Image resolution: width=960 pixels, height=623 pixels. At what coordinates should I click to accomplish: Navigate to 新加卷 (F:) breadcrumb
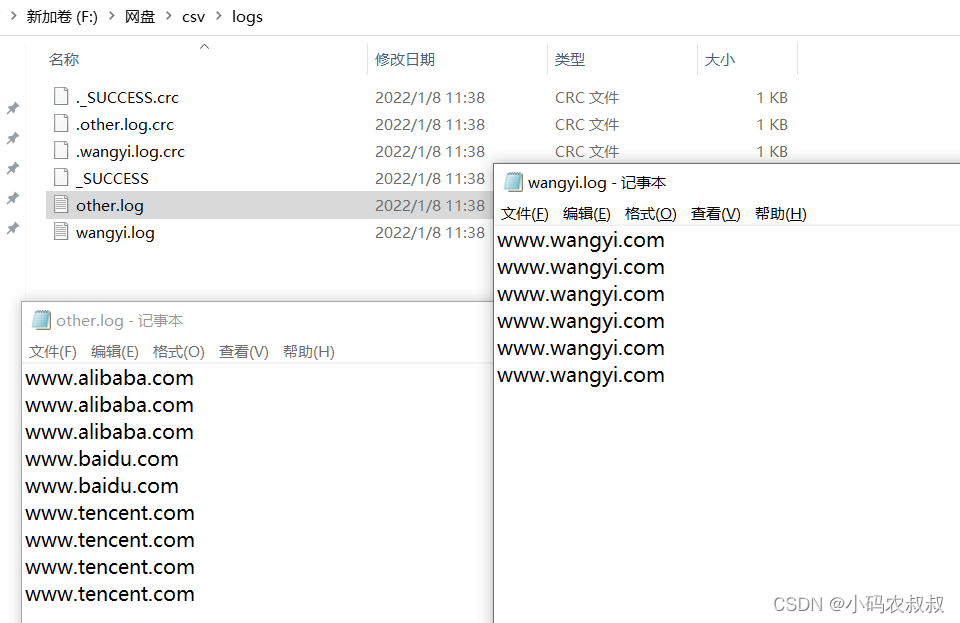[x=62, y=17]
